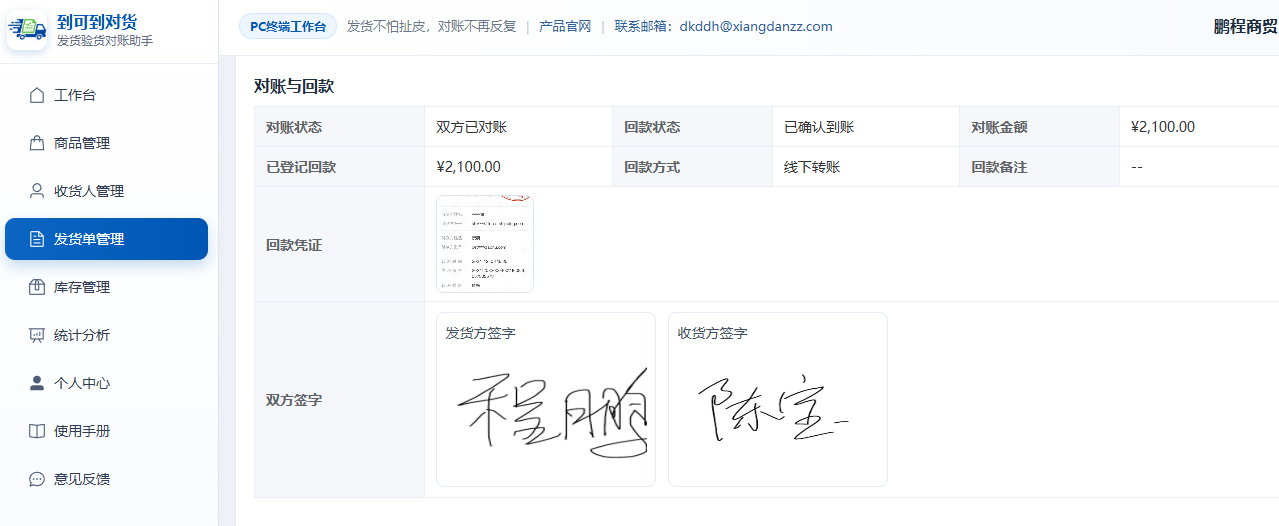Open 意见反馈 menu item

(x=106, y=479)
